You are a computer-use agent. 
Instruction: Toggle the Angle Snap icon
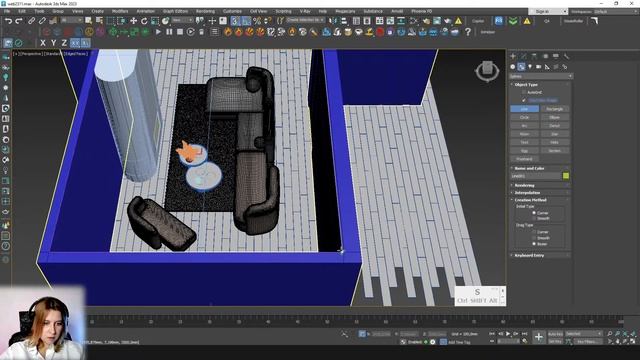[246, 21]
